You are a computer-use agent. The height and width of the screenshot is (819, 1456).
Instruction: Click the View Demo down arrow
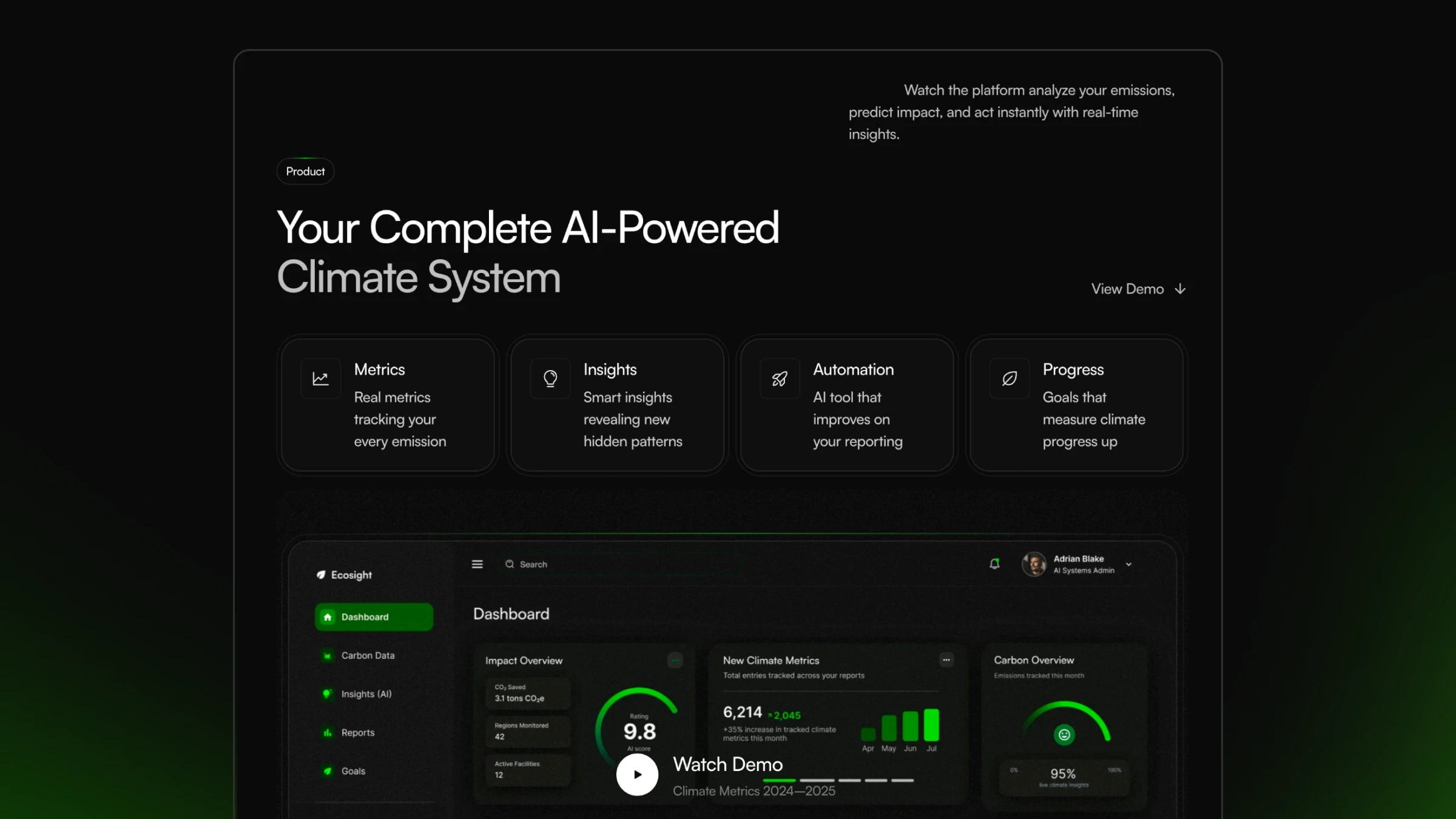coord(1180,289)
